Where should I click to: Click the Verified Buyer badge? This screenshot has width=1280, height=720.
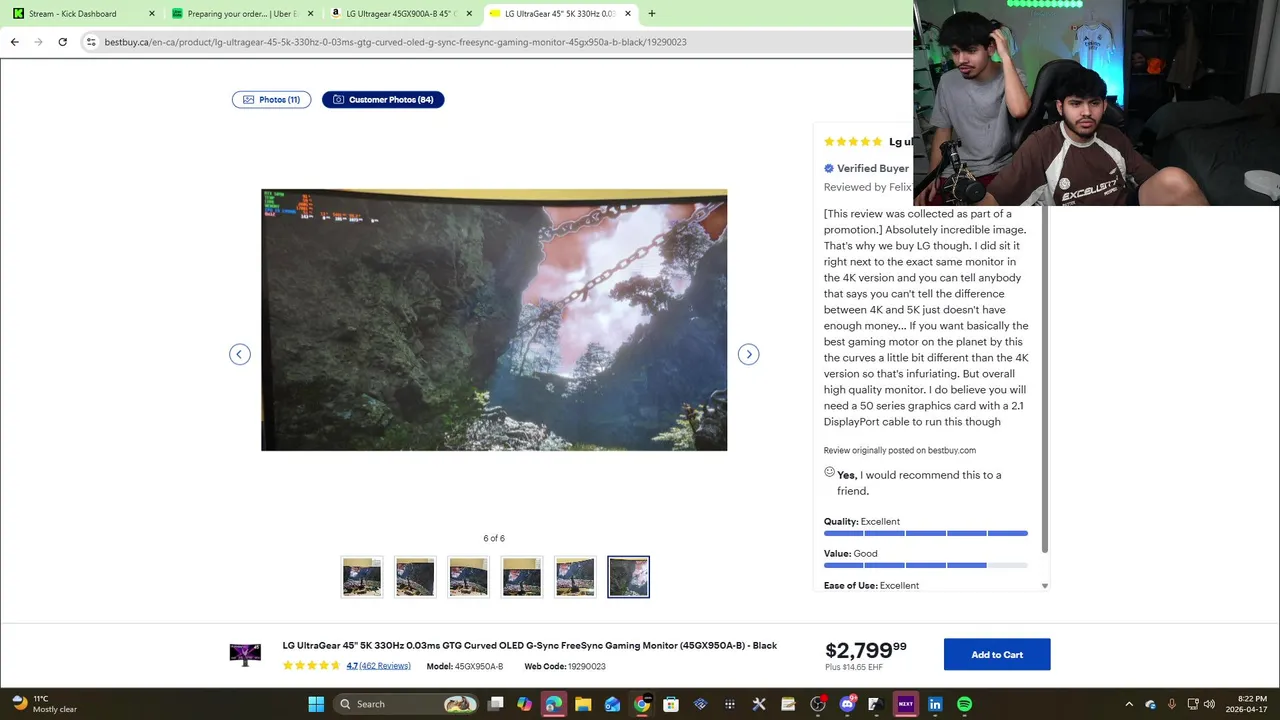[866, 168]
